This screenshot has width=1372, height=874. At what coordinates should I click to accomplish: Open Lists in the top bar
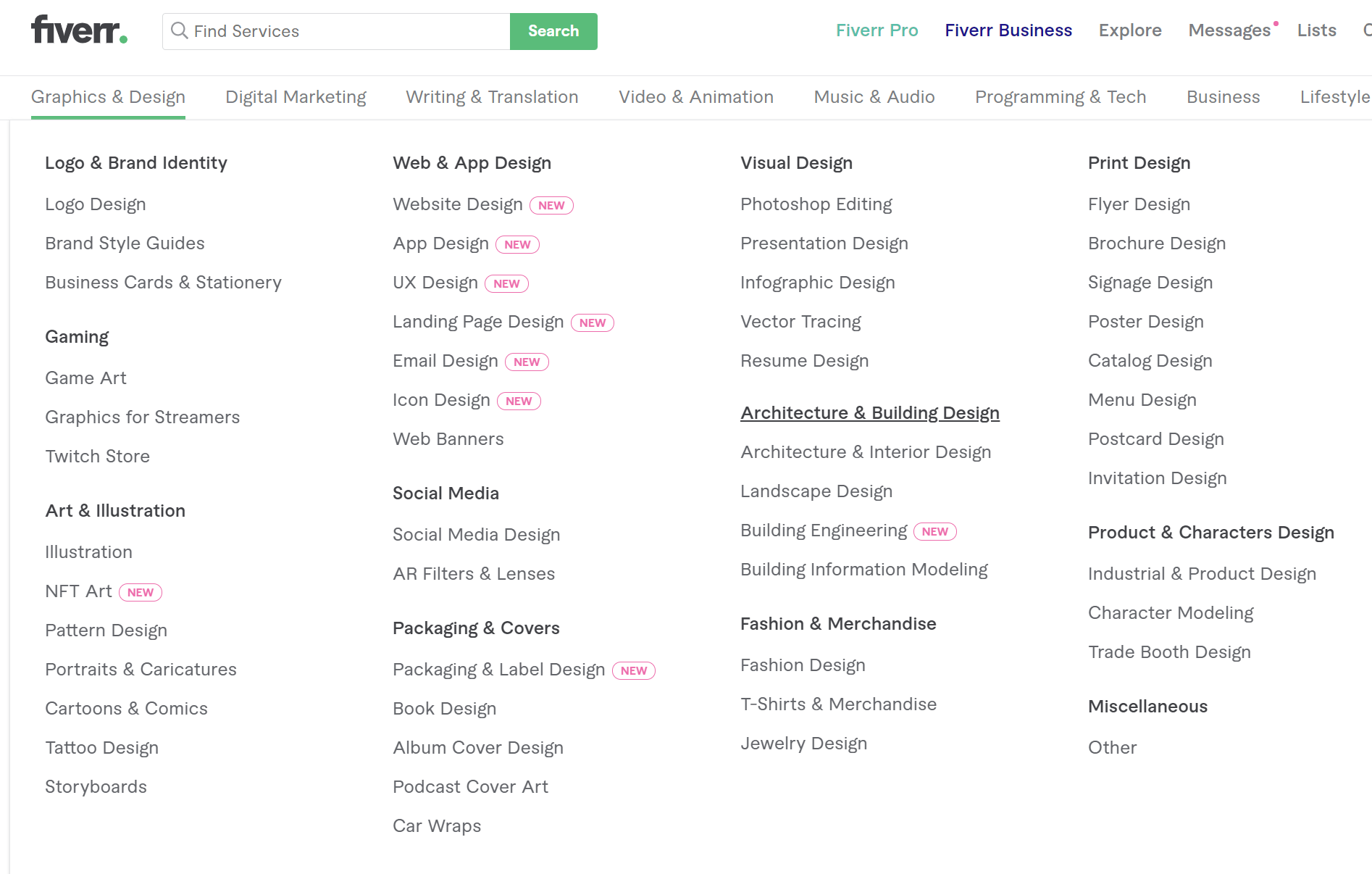point(1317,30)
